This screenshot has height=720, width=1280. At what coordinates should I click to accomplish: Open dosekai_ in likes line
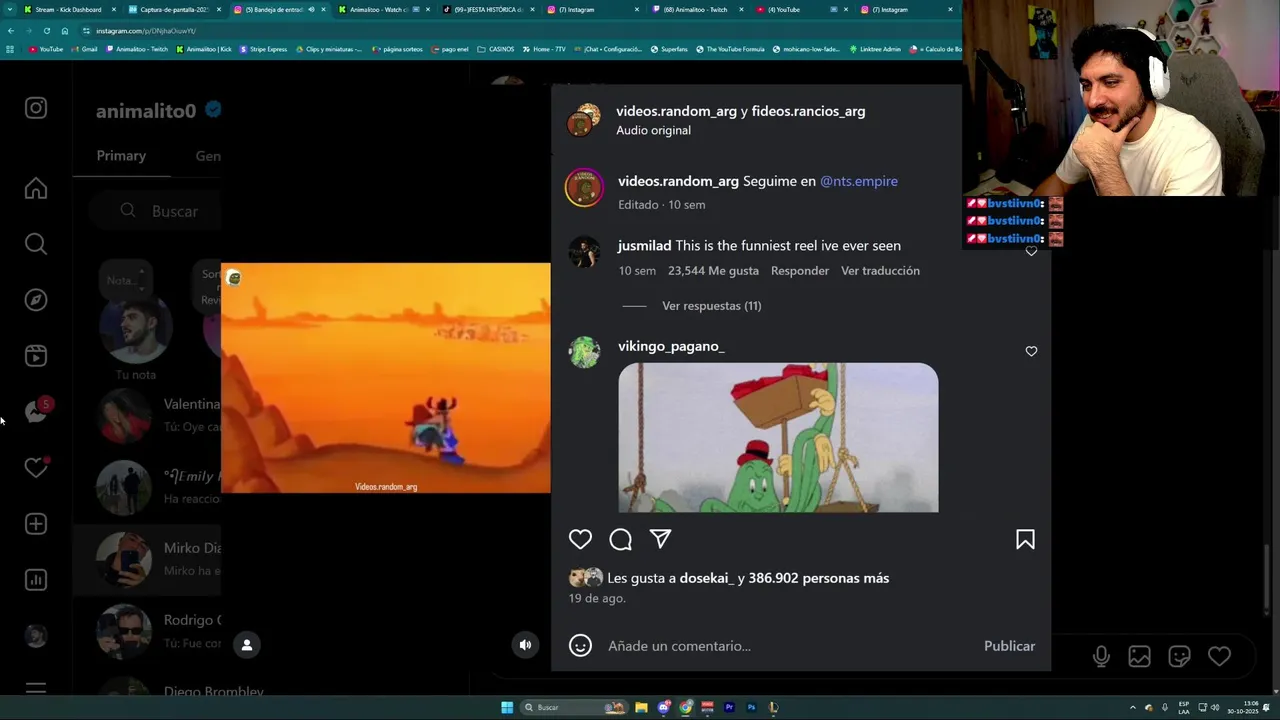tap(706, 578)
